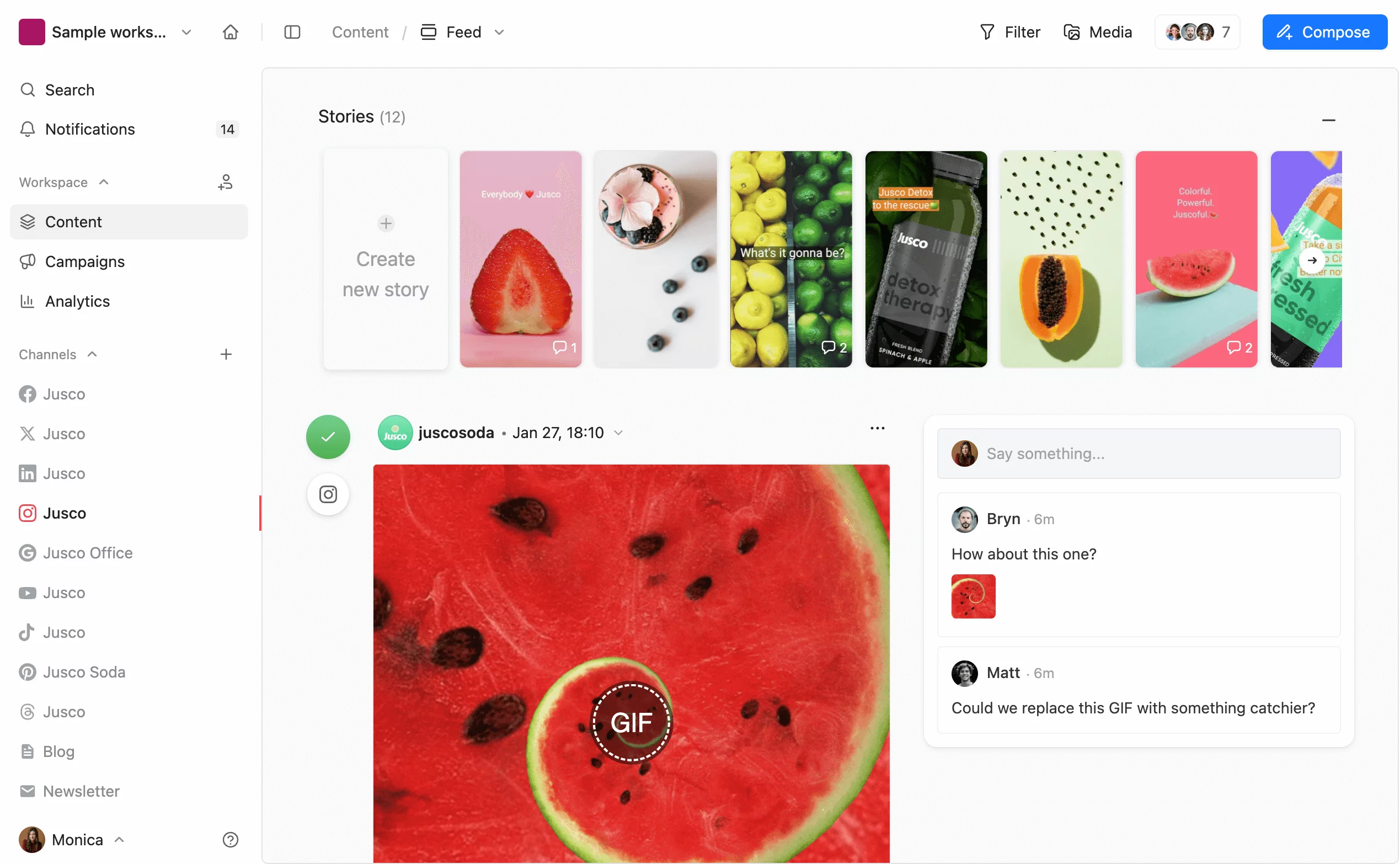
Task: Toggle the home icon in top navigation
Action: click(x=230, y=32)
